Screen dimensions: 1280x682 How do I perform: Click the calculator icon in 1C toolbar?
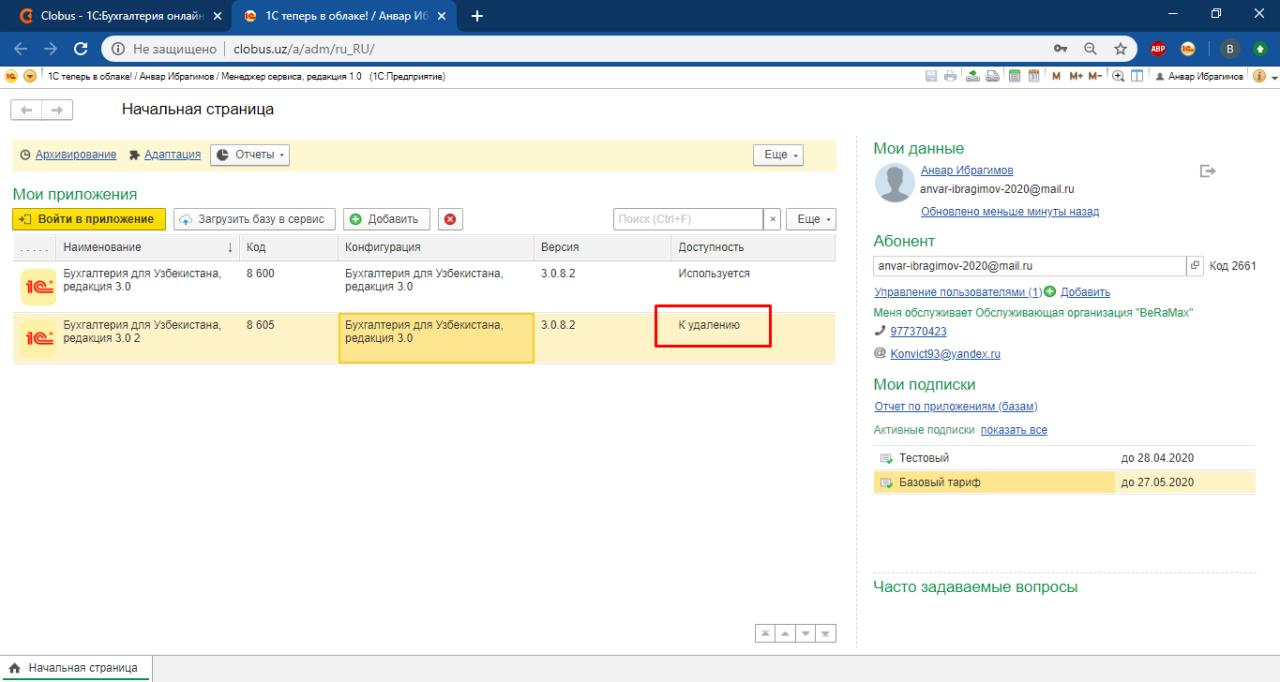1013,76
